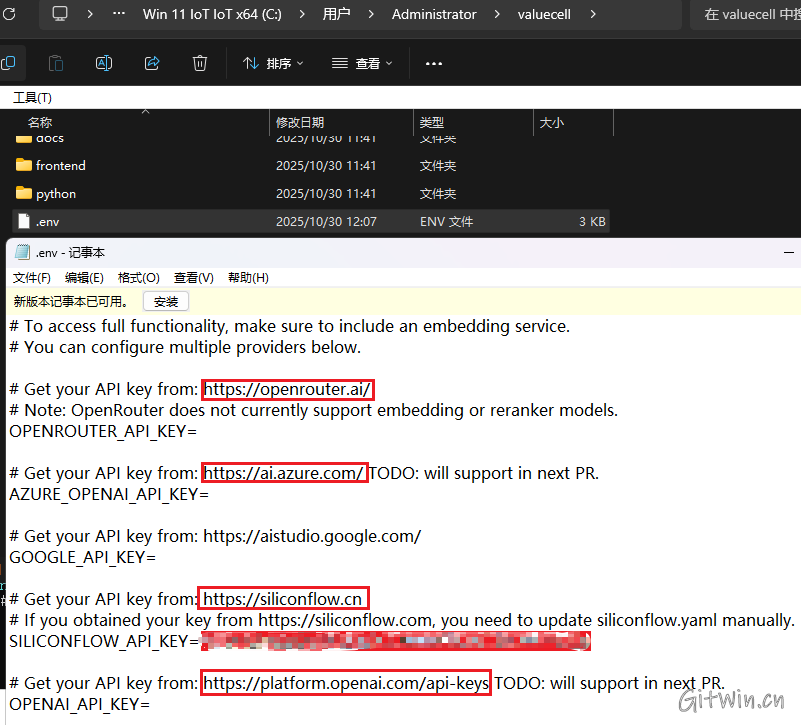Click the Paste icon in Explorer toolbar
This screenshot has width=801, height=725.
pos(56,63)
